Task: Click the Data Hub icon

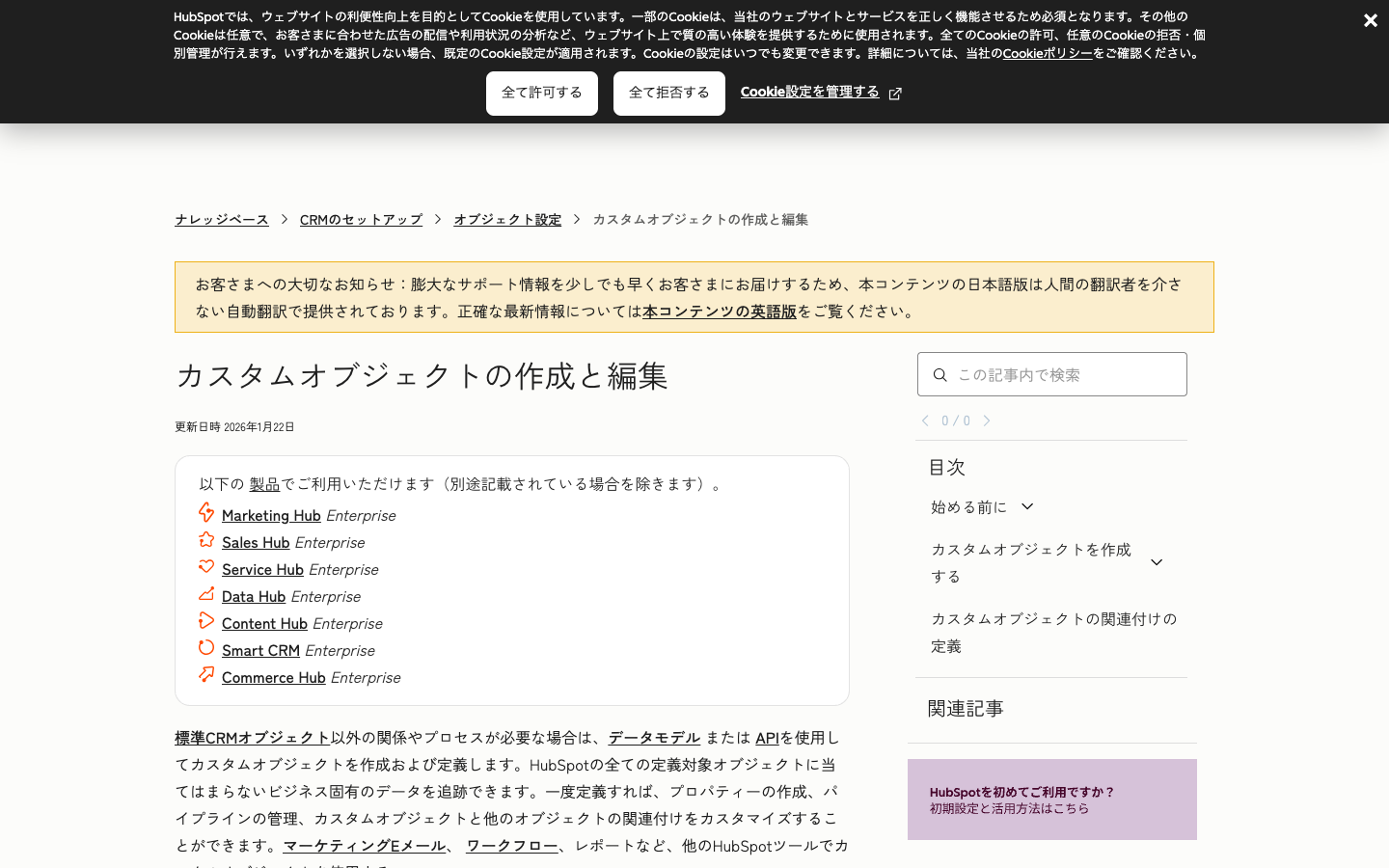Action: tap(206, 594)
